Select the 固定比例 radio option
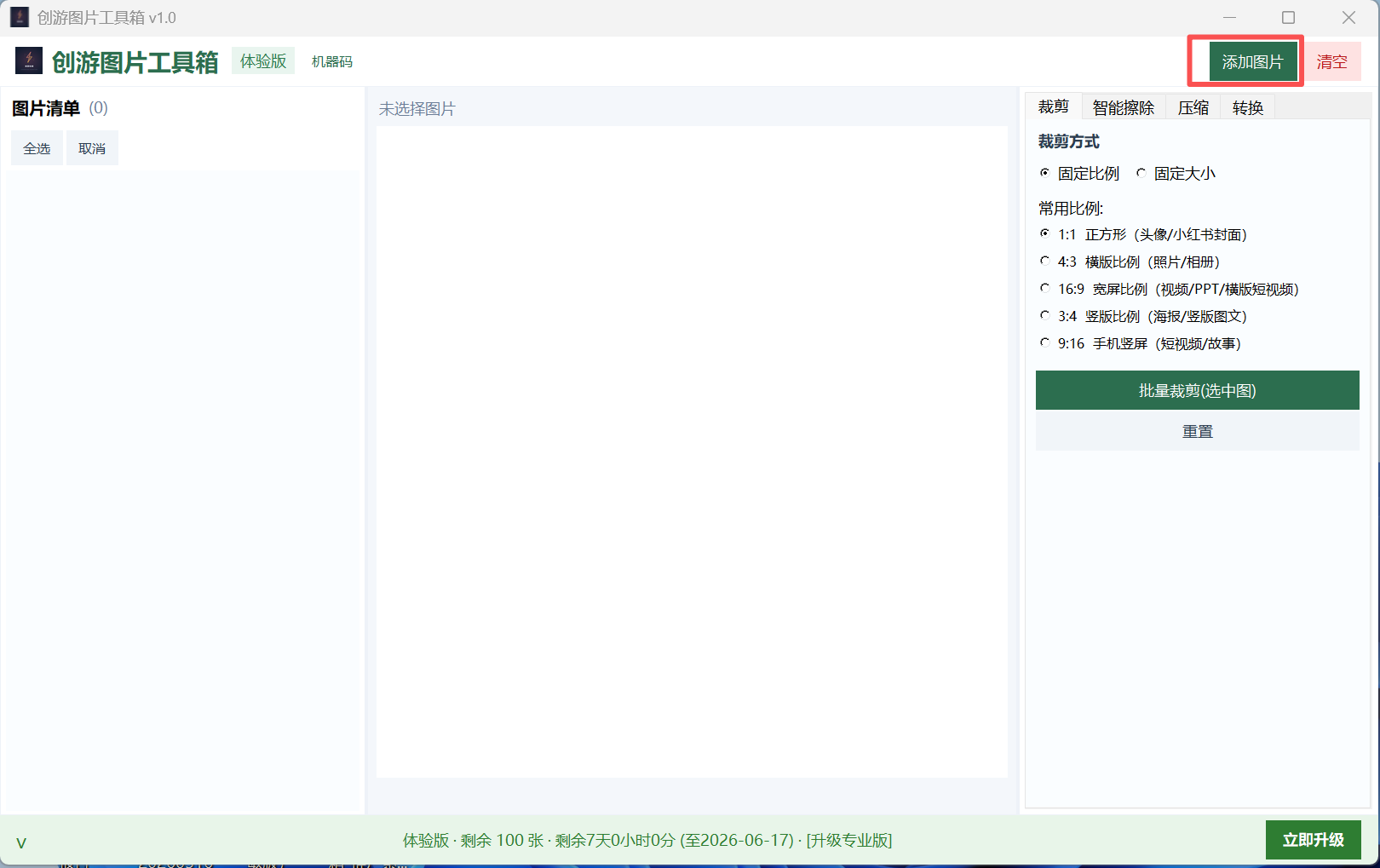 click(x=1080, y=173)
